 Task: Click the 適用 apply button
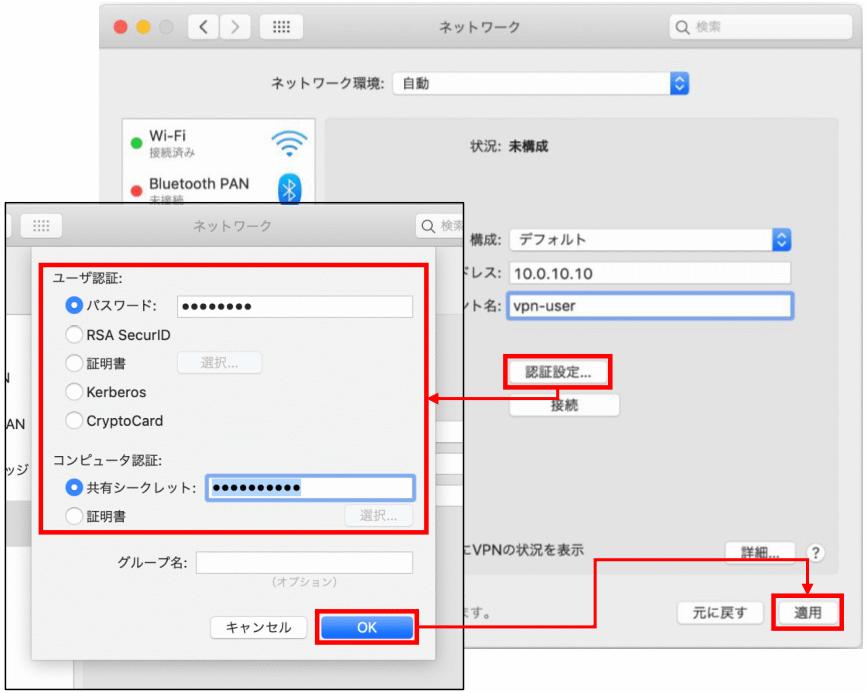point(807,613)
